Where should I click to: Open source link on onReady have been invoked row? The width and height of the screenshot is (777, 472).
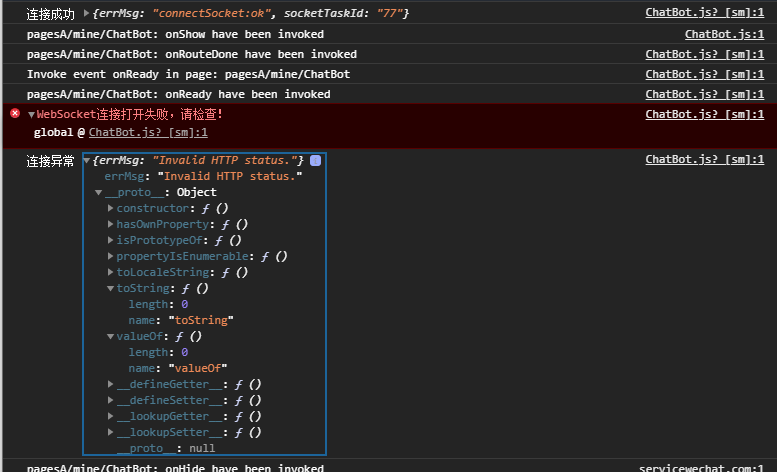[704, 94]
